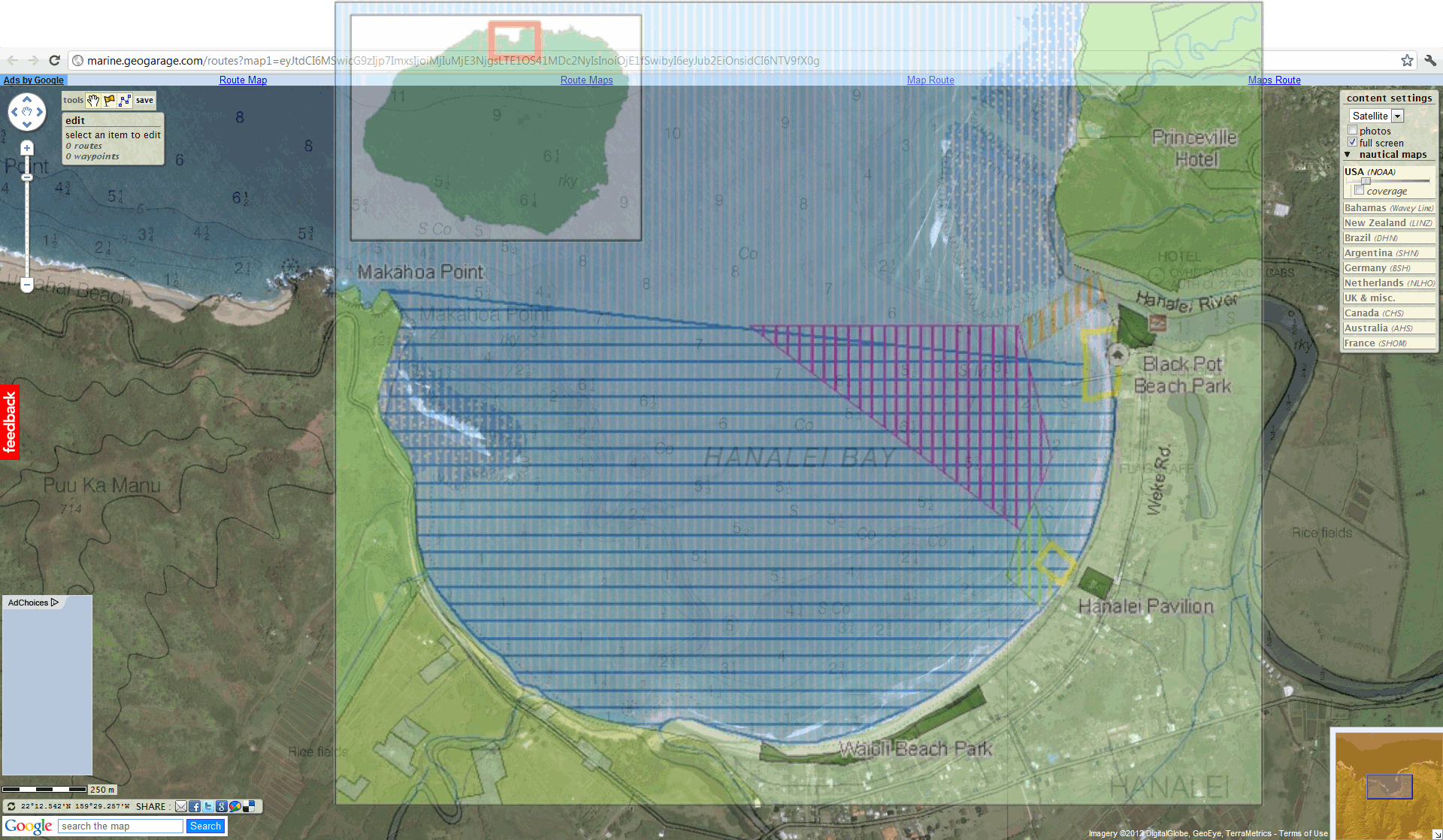Uncheck the full screen checkbox
This screenshot has height=840, width=1443.
pyautogui.click(x=1352, y=142)
